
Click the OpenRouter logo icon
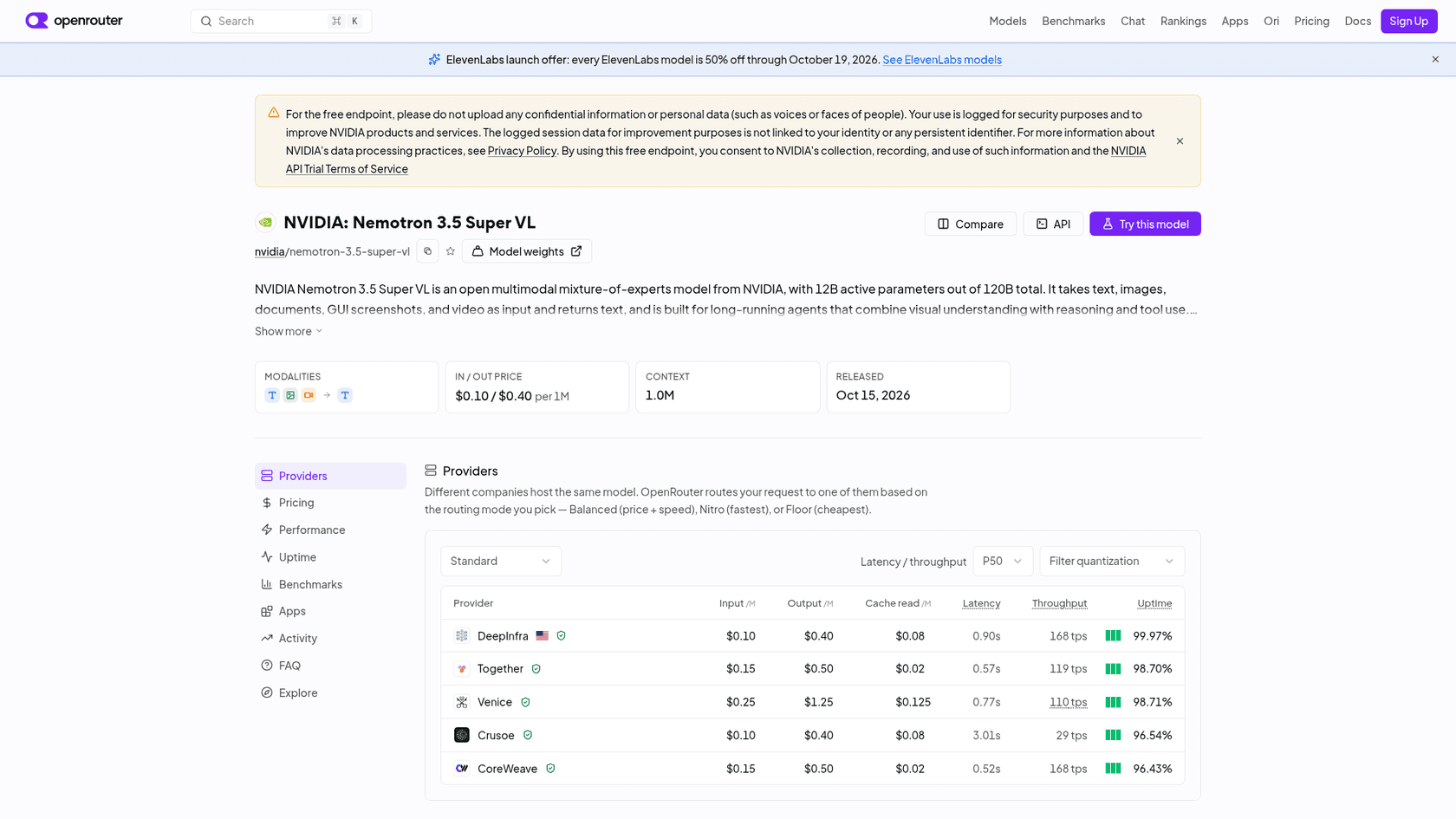pyautogui.click(x=36, y=21)
